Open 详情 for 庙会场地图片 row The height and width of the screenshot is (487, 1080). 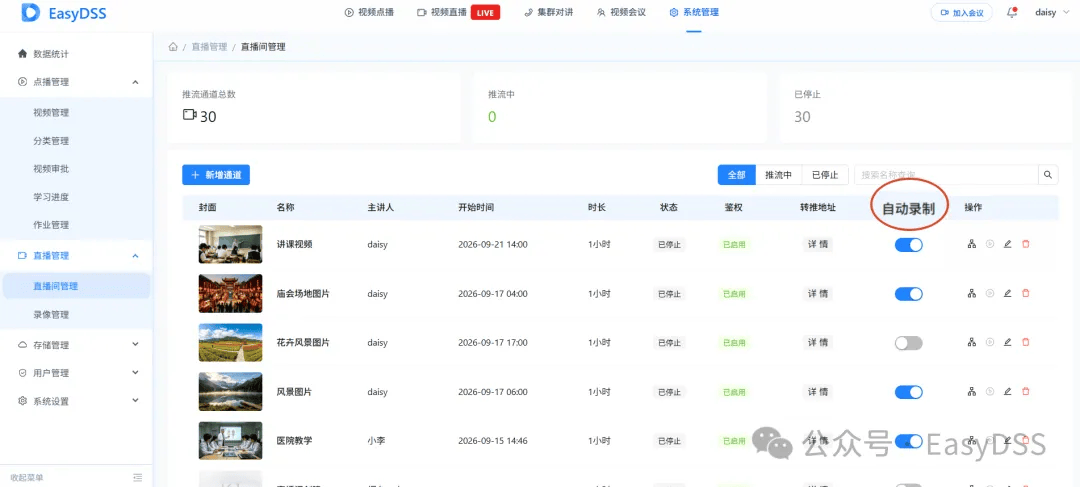coord(818,293)
